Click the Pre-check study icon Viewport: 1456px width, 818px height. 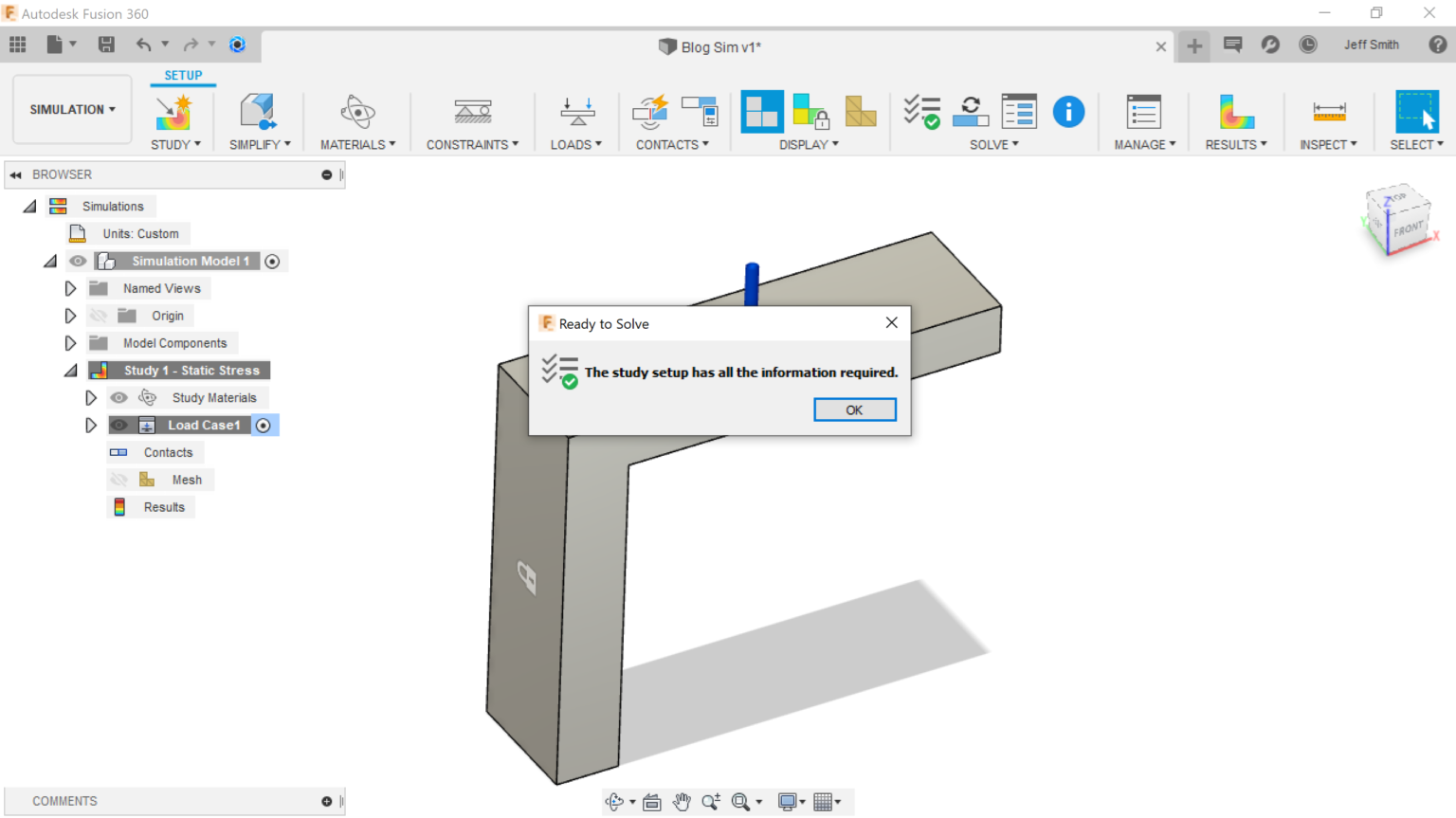(x=921, y=113)
